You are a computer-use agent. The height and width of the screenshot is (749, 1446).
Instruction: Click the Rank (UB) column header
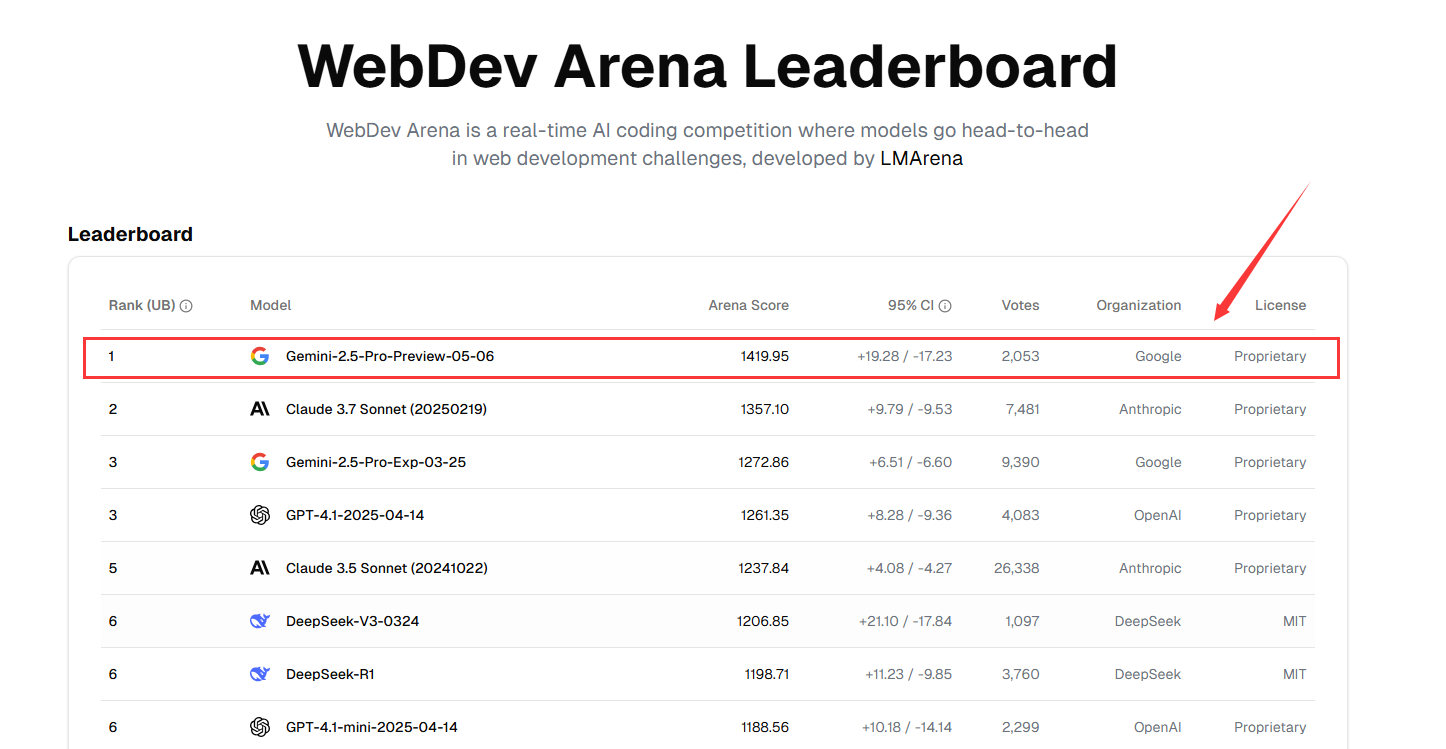point(142,305)
